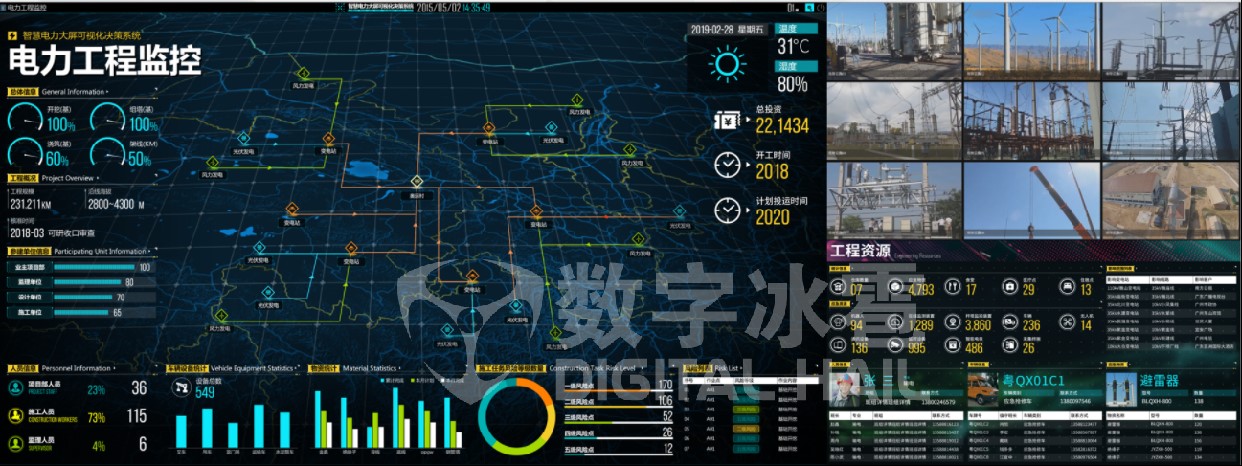Click the Material Statistics panel title
The height and width of the screenshot is (466, 1242).
click(x=370, y=369)
